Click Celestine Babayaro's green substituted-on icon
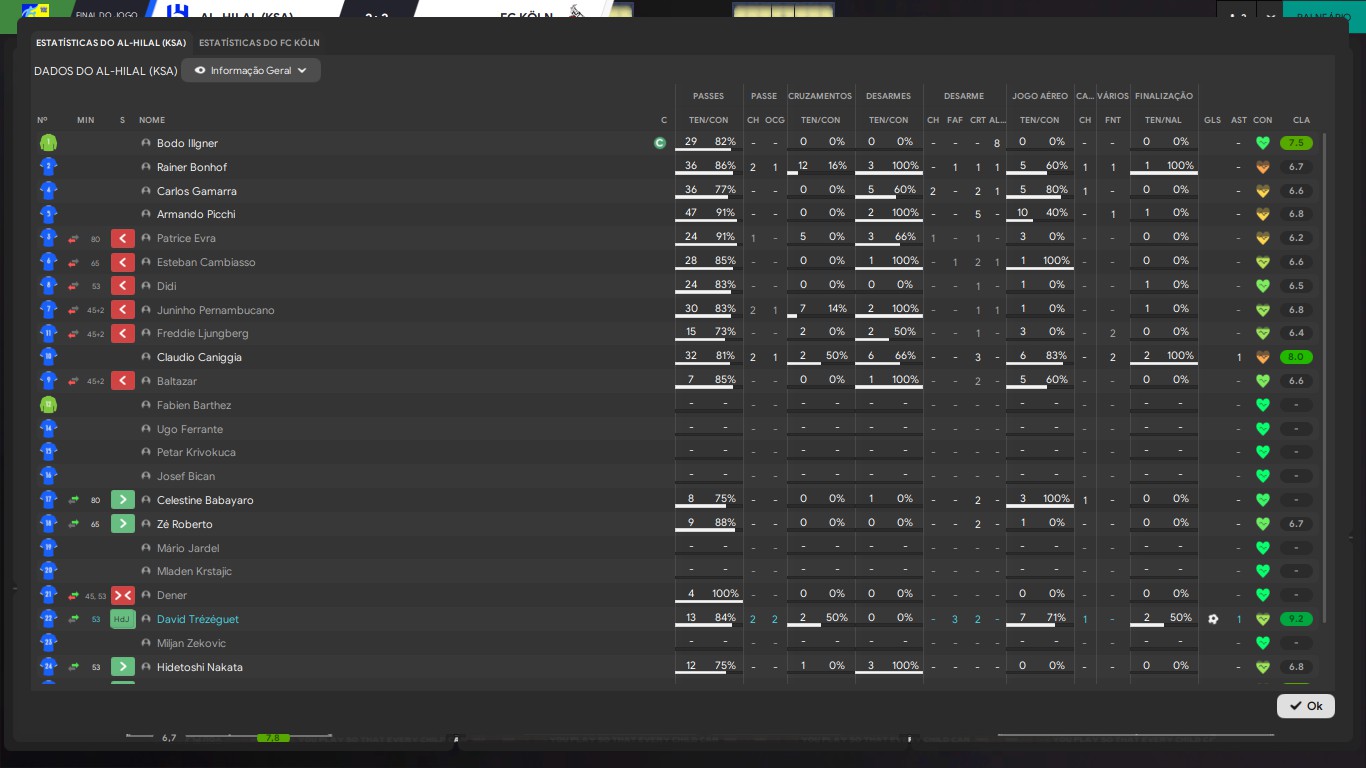The width and height of the screenshot is (1366, 768). pyautogui.click(x=123, y=500)
